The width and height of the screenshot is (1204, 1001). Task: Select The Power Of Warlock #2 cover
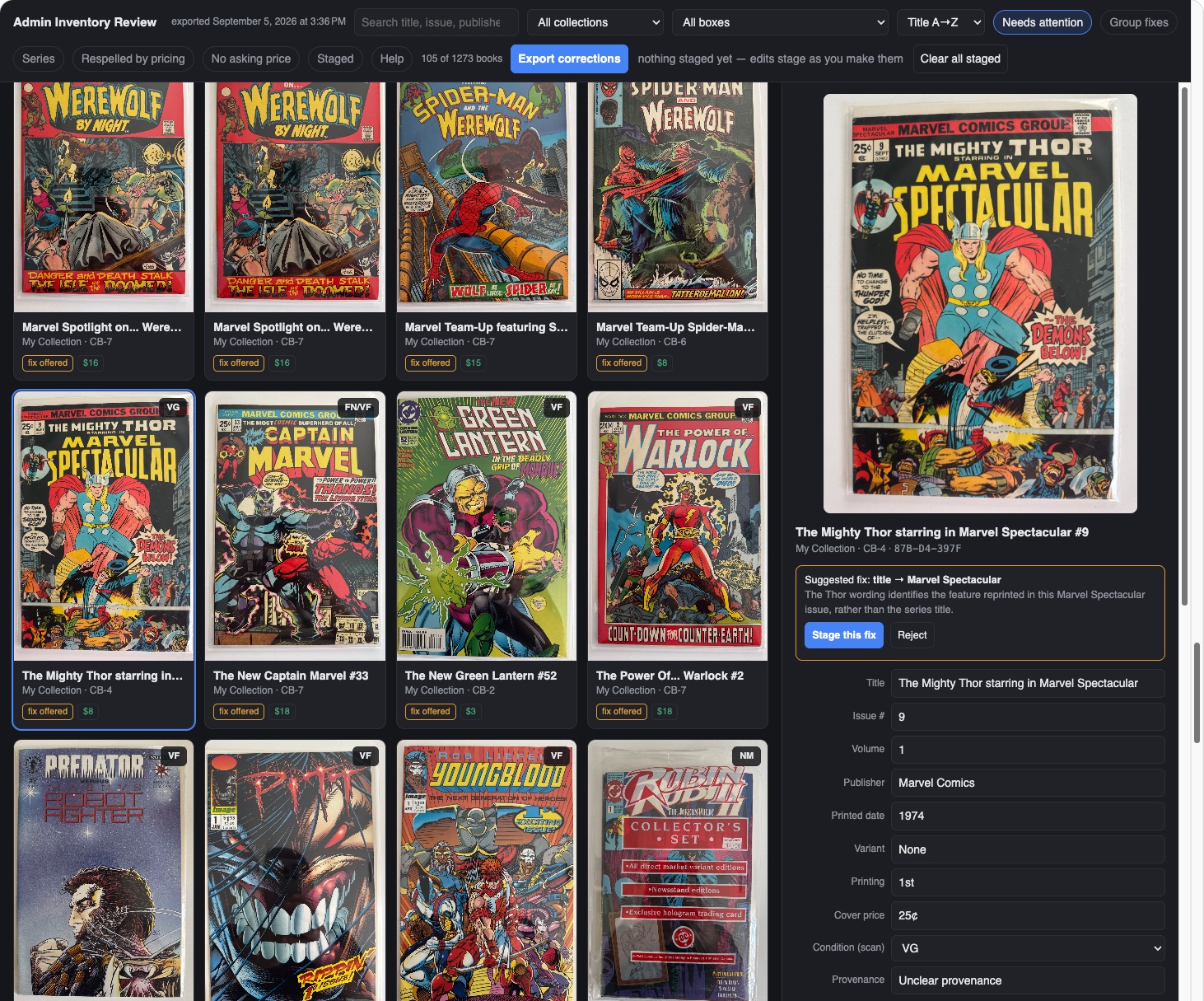click(x=678, y=526)
